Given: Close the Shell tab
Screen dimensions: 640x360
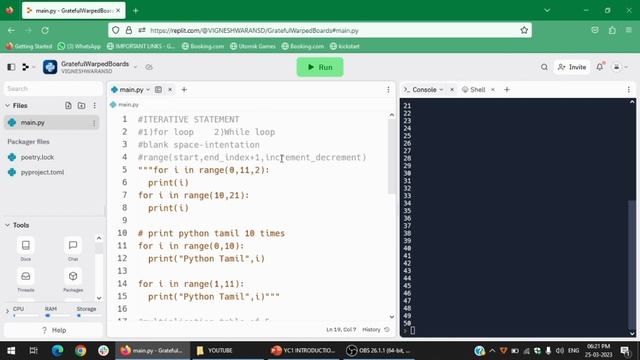Looking at the screenshot, I should pyautogui.click(x=493, y=89).
